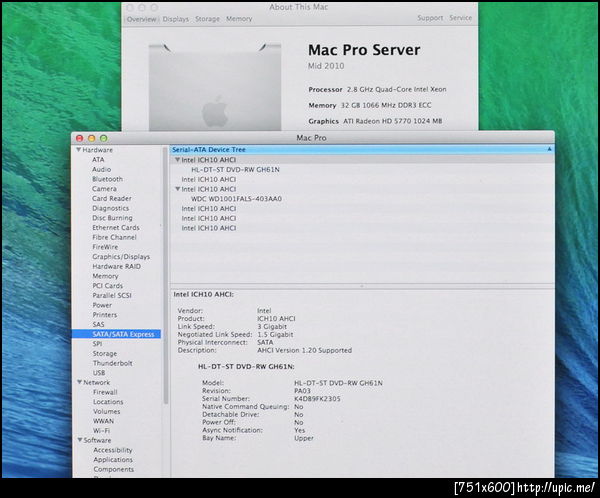Select the last Intel ICH10 AHCI row

(362, 228)
